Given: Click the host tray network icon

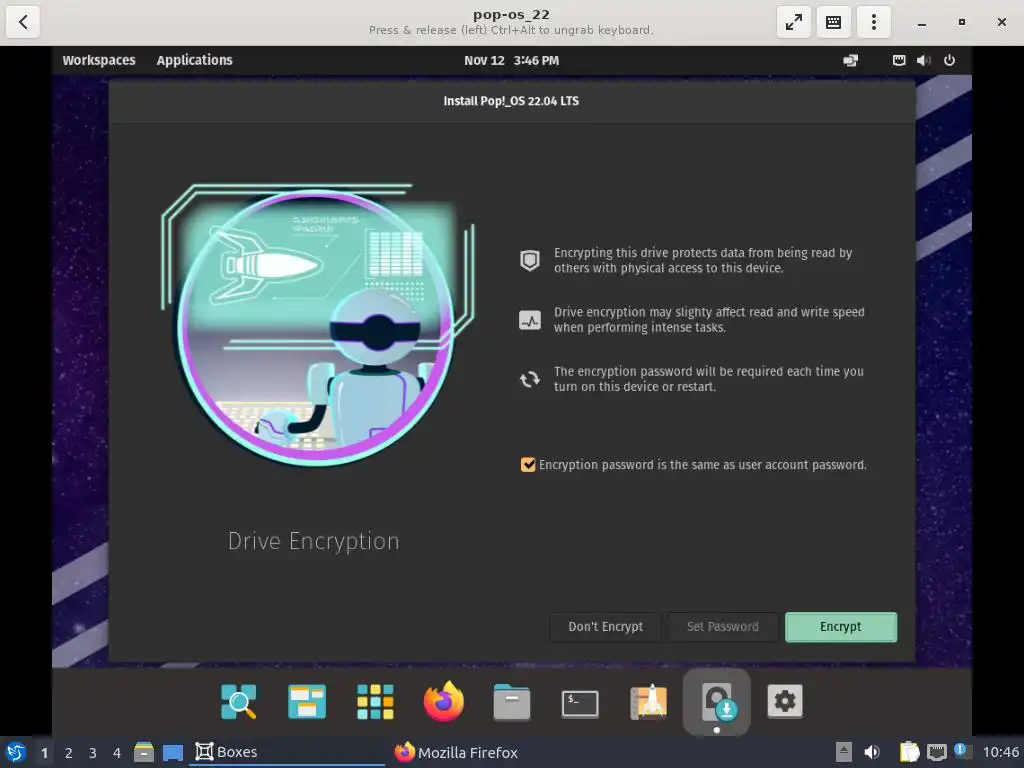Looking at the screenshot, I should pos(936,752).
